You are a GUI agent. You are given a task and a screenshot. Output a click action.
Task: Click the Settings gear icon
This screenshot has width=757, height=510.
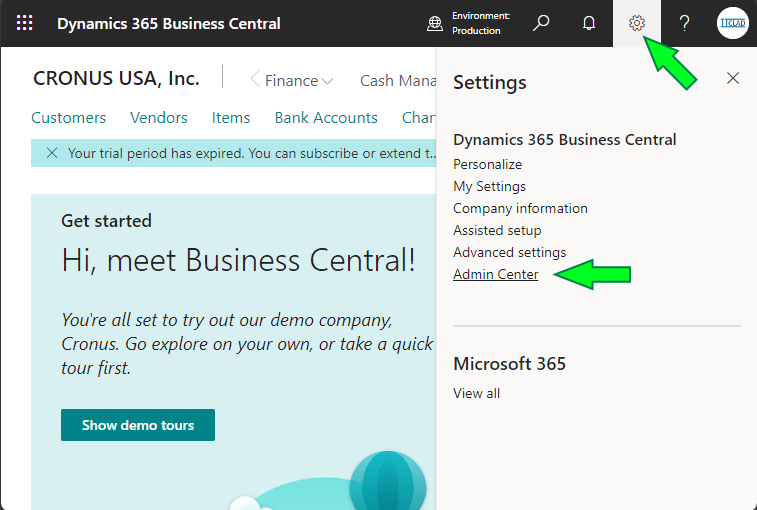point(637,23)
